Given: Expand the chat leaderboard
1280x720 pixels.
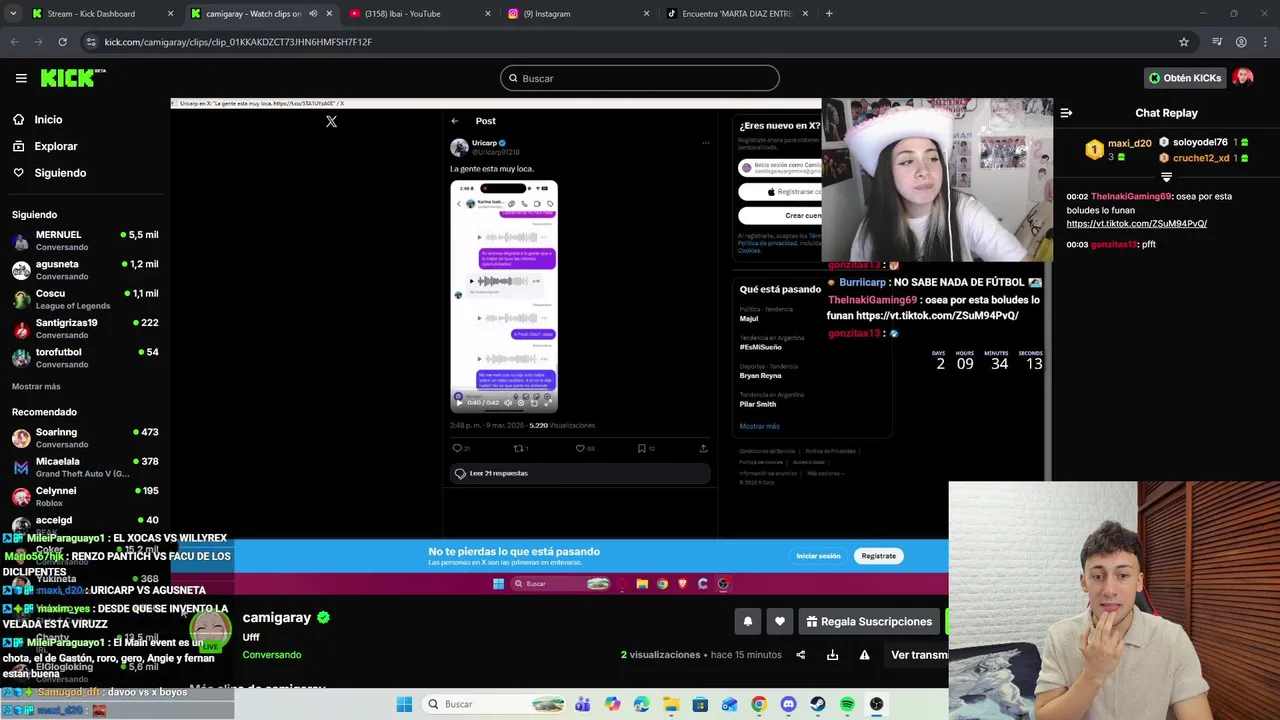Looking at the screenshot, I should click(x=1166, y=177).
